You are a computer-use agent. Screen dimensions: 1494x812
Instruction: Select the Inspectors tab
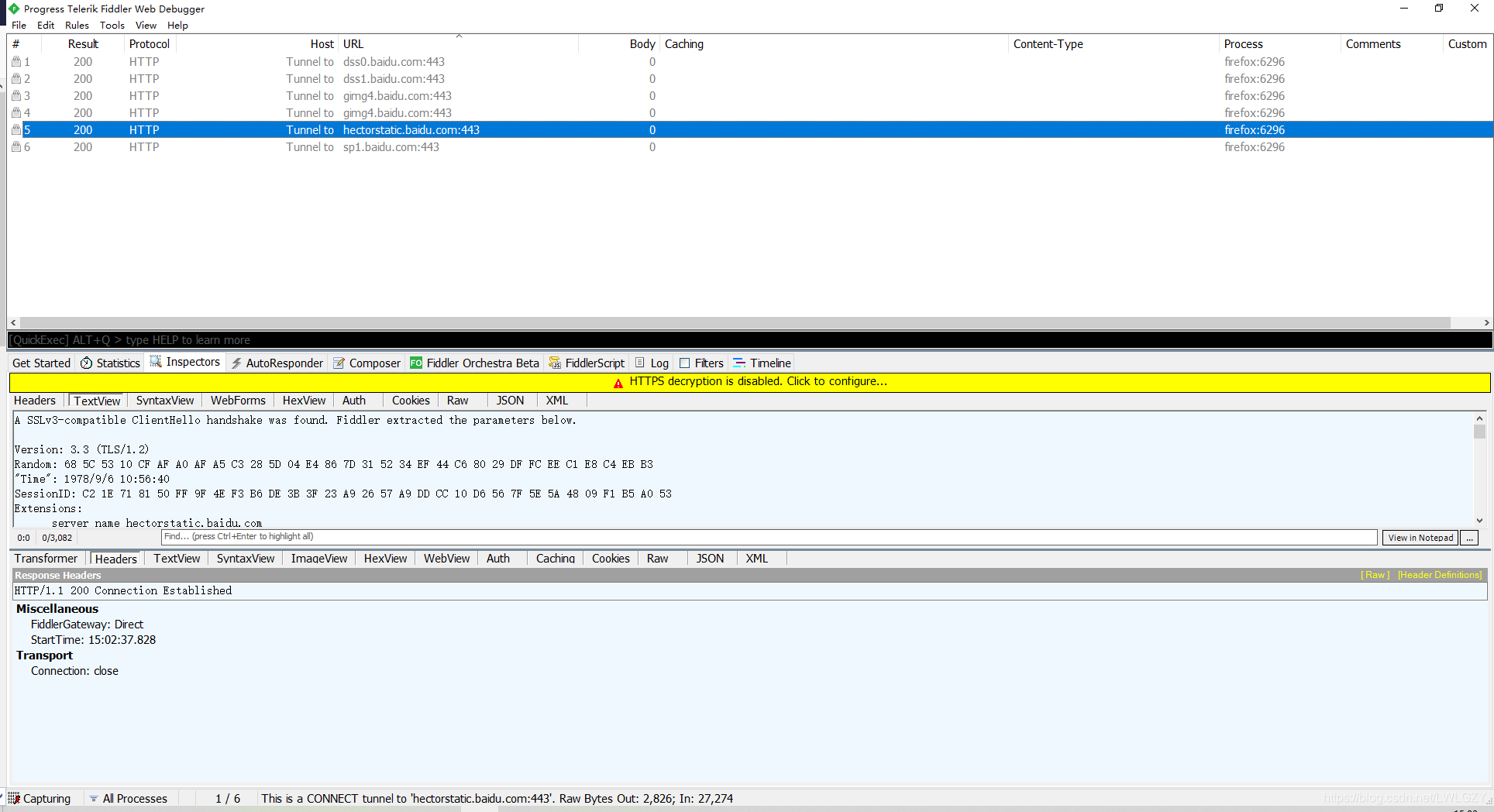[x=185, y=362]
